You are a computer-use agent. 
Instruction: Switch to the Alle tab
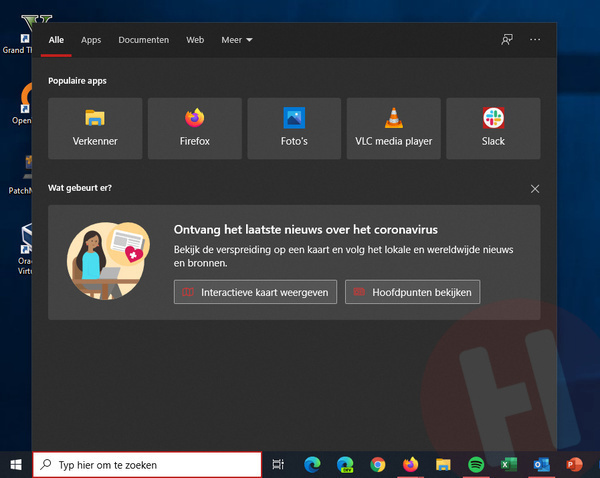click(x=56, y=40)
